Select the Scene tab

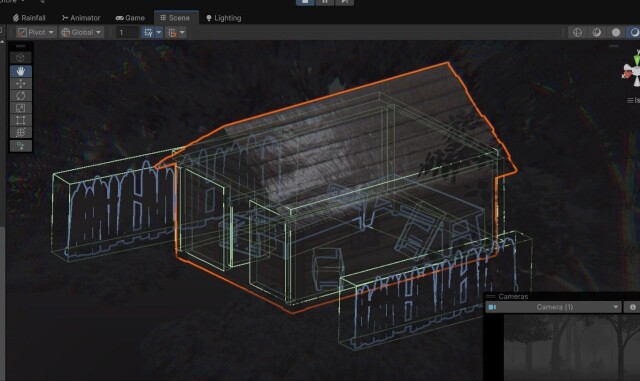coord(176,18)
